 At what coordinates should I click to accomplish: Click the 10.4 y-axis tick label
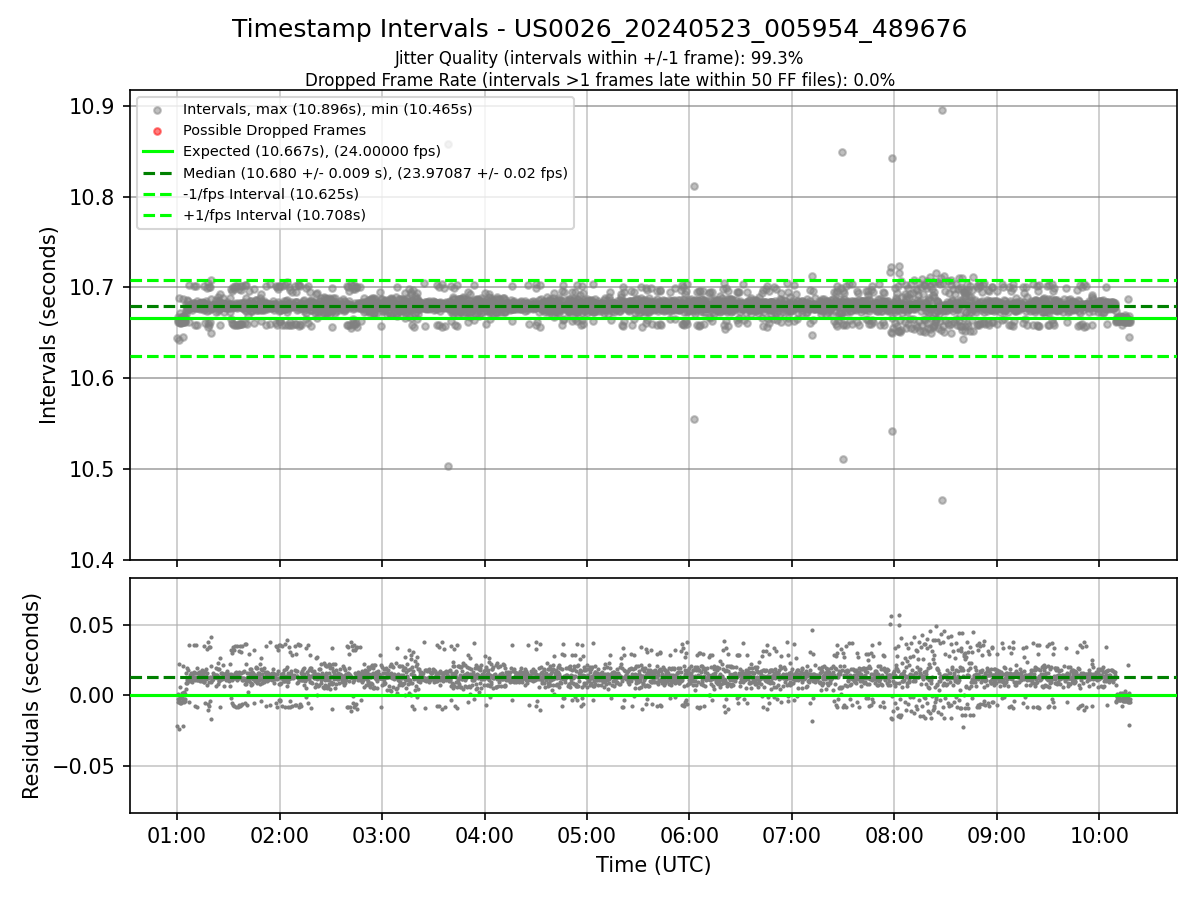[91, 560]
